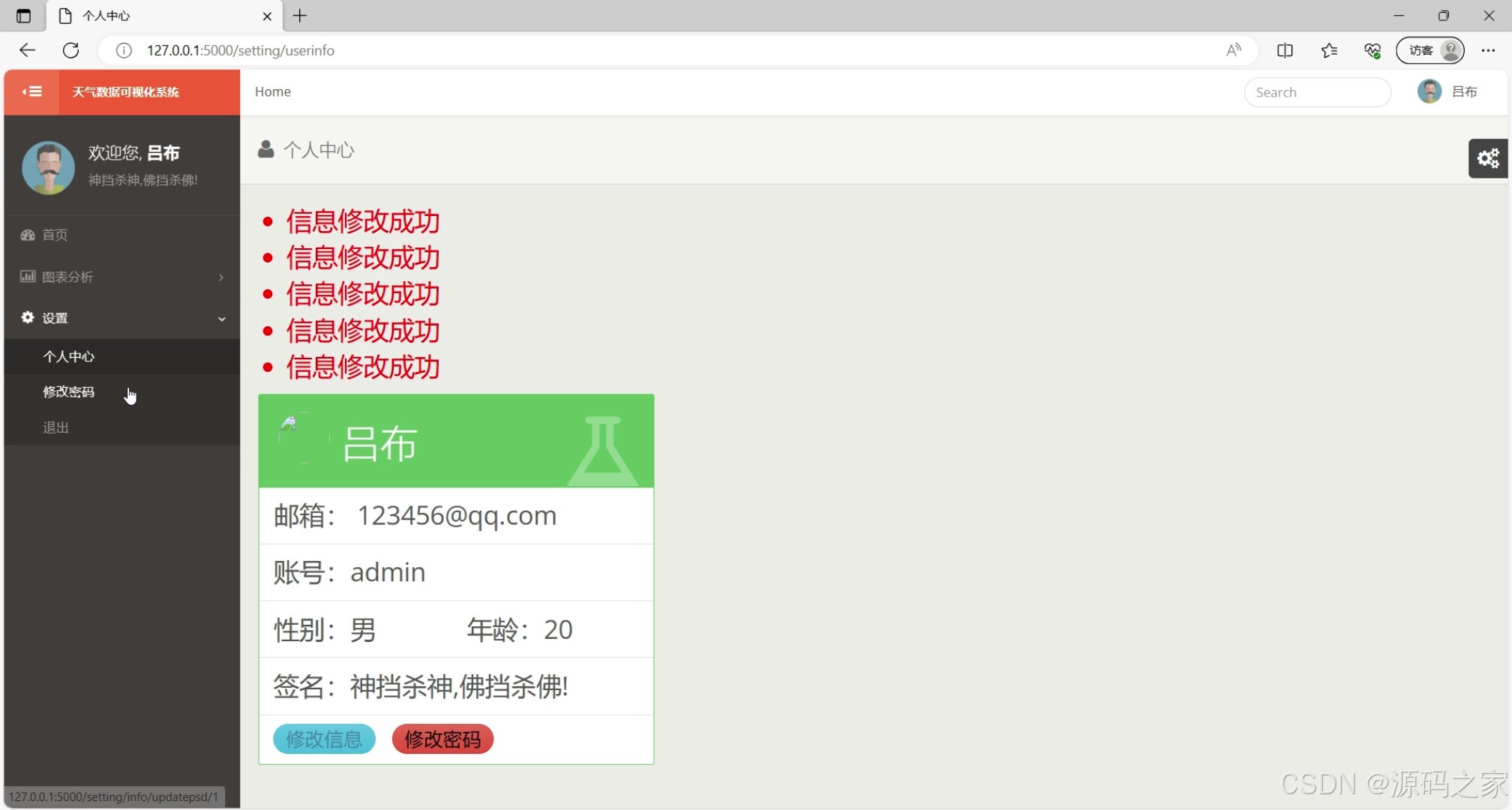Click the dashboard icon beside 首页
This screenshot has width=1512, height=810.
[28, 235]
